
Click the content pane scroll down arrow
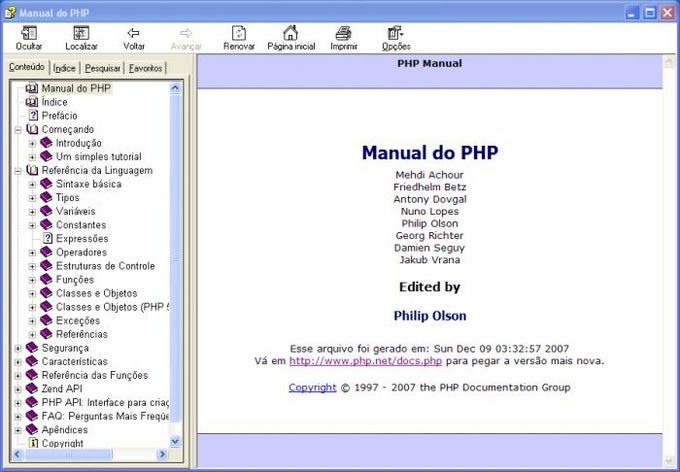[669, 461]
